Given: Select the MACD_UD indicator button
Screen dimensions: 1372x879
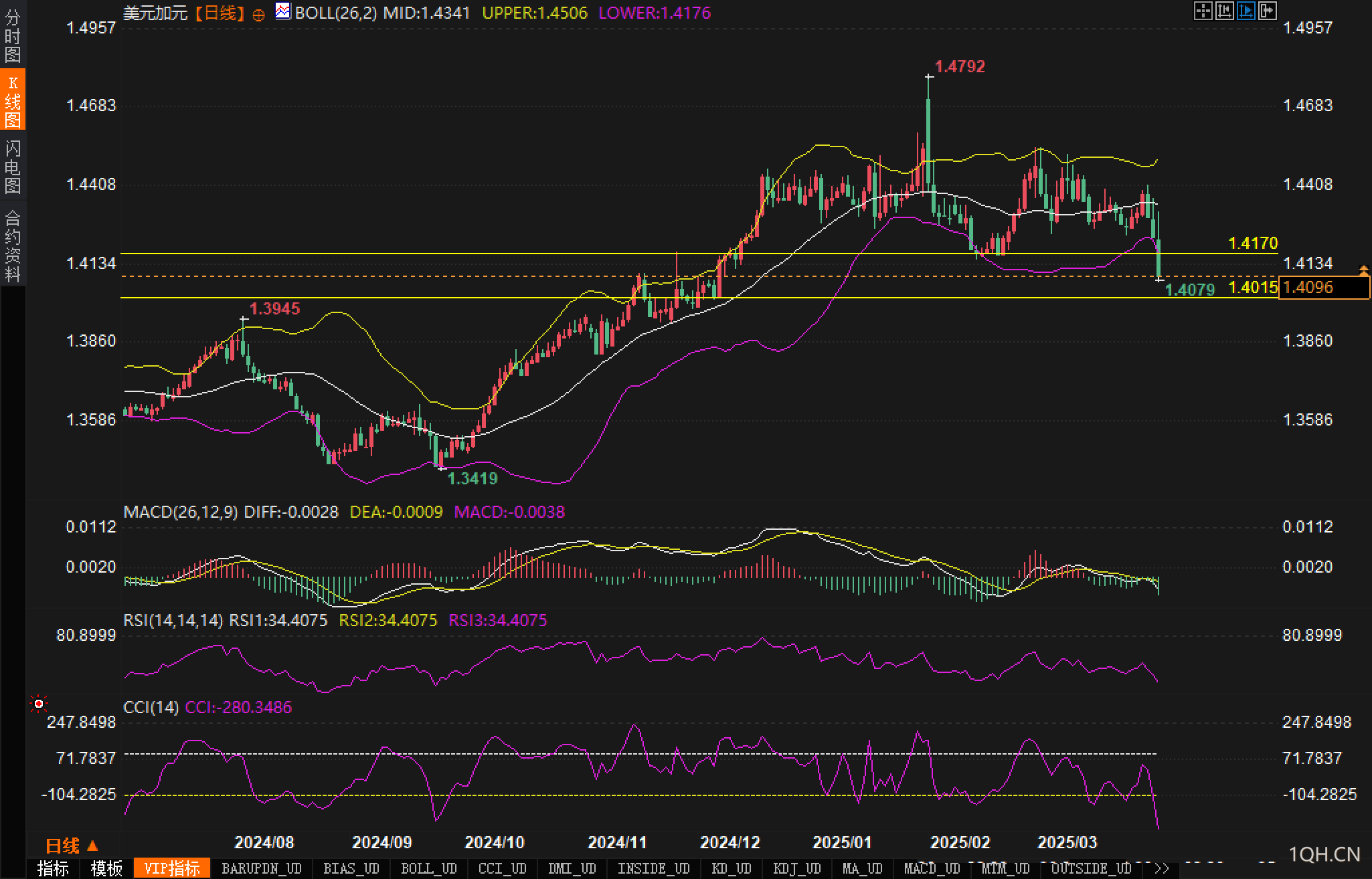Looking at the screenshot, I should [x=932, y=869].
